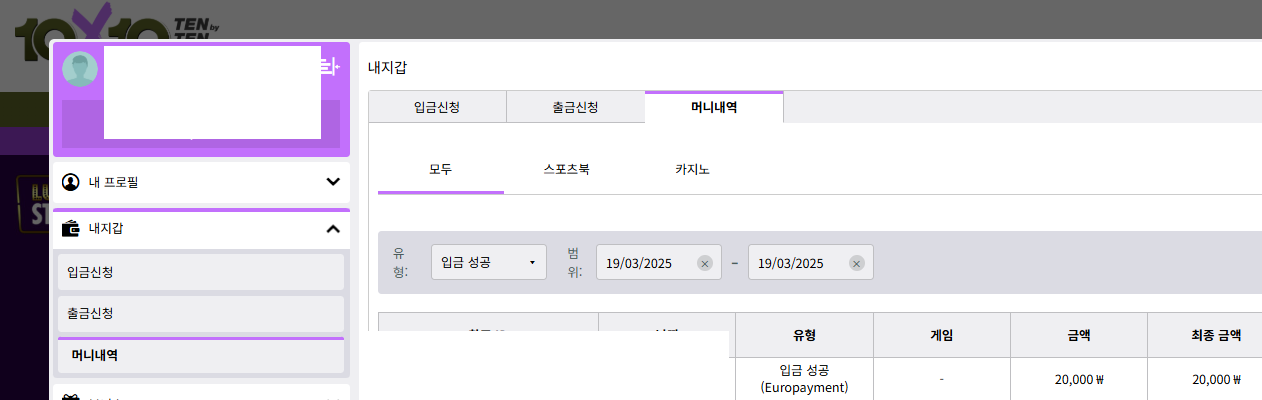Viewport: 1262px width, 400px height.
Task: Click the 내지갑 wallet icon
Action: point(71,229)
